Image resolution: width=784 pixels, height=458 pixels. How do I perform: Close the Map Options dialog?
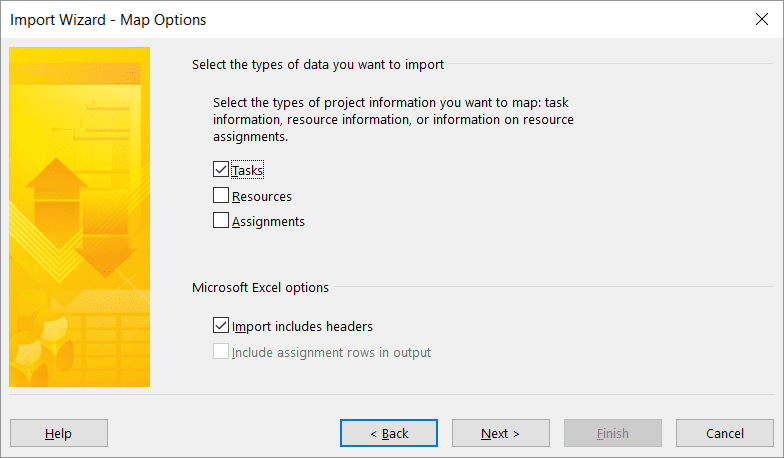[x=762, y=20]
